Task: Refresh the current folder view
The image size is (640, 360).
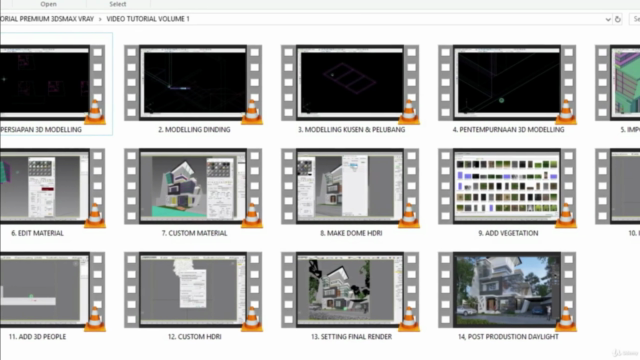Action: coord(618,19)
